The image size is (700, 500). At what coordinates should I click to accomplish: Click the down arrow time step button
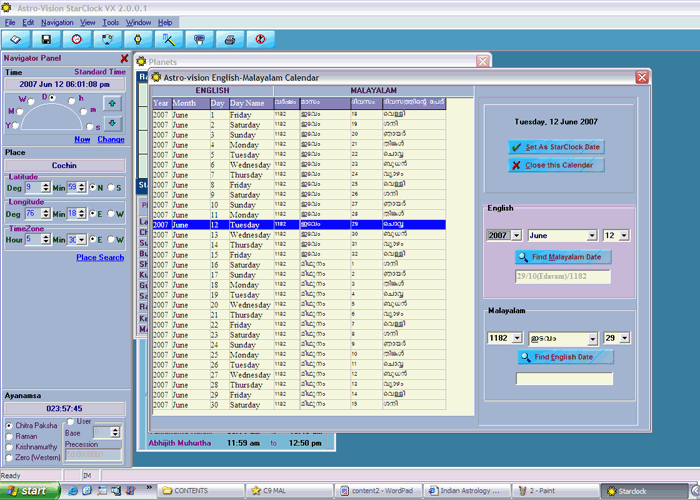coord(112,123)
